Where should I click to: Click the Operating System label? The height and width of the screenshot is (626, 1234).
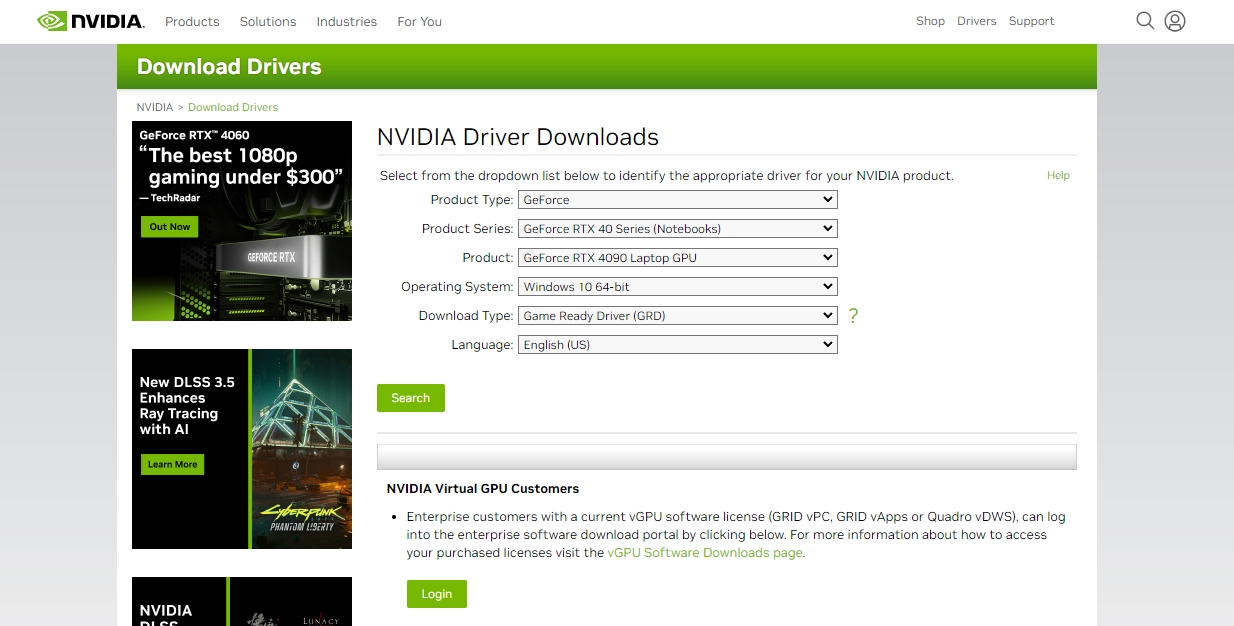point(457,287)
